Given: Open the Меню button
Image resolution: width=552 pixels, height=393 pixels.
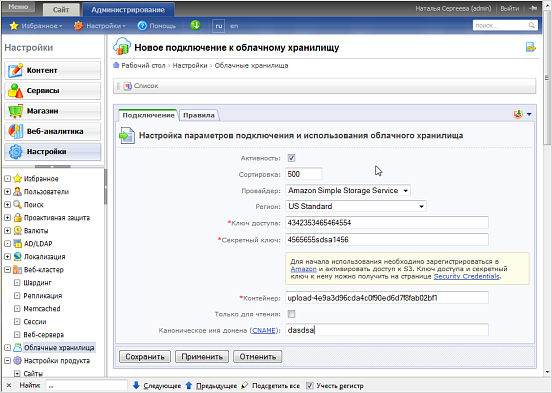Looking at the screenshot, I should 18,7.
